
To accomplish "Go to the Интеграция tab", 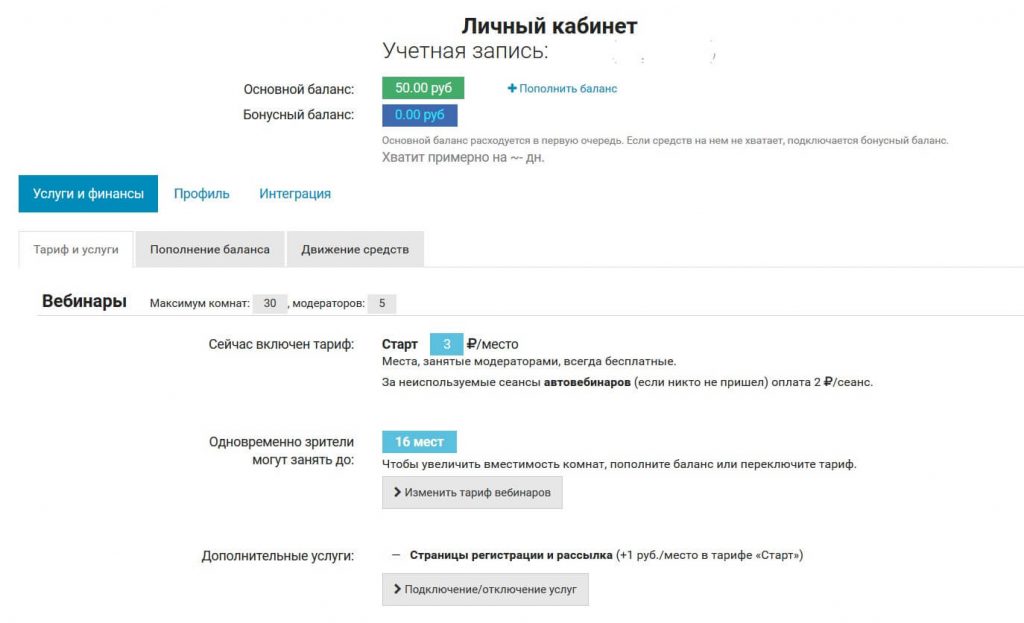I will pyautogui.click(x=295, y=194).
